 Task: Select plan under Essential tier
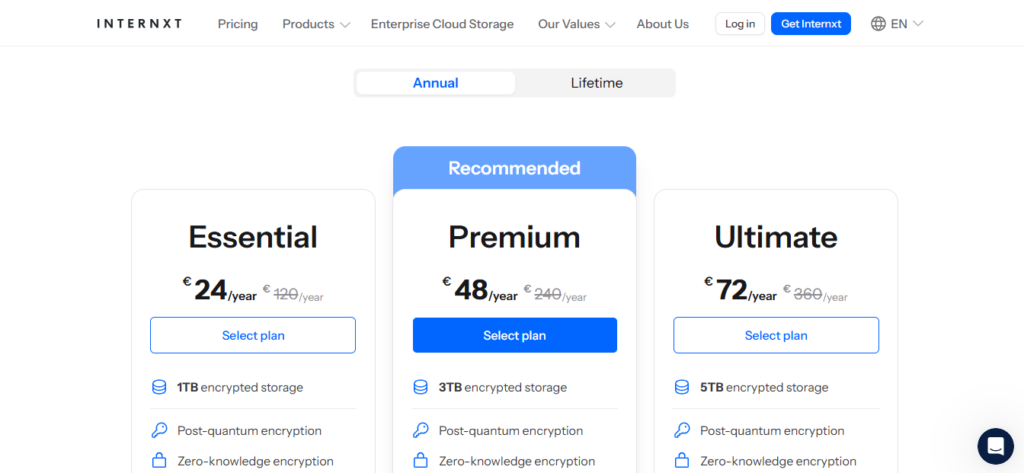[253, 335]
